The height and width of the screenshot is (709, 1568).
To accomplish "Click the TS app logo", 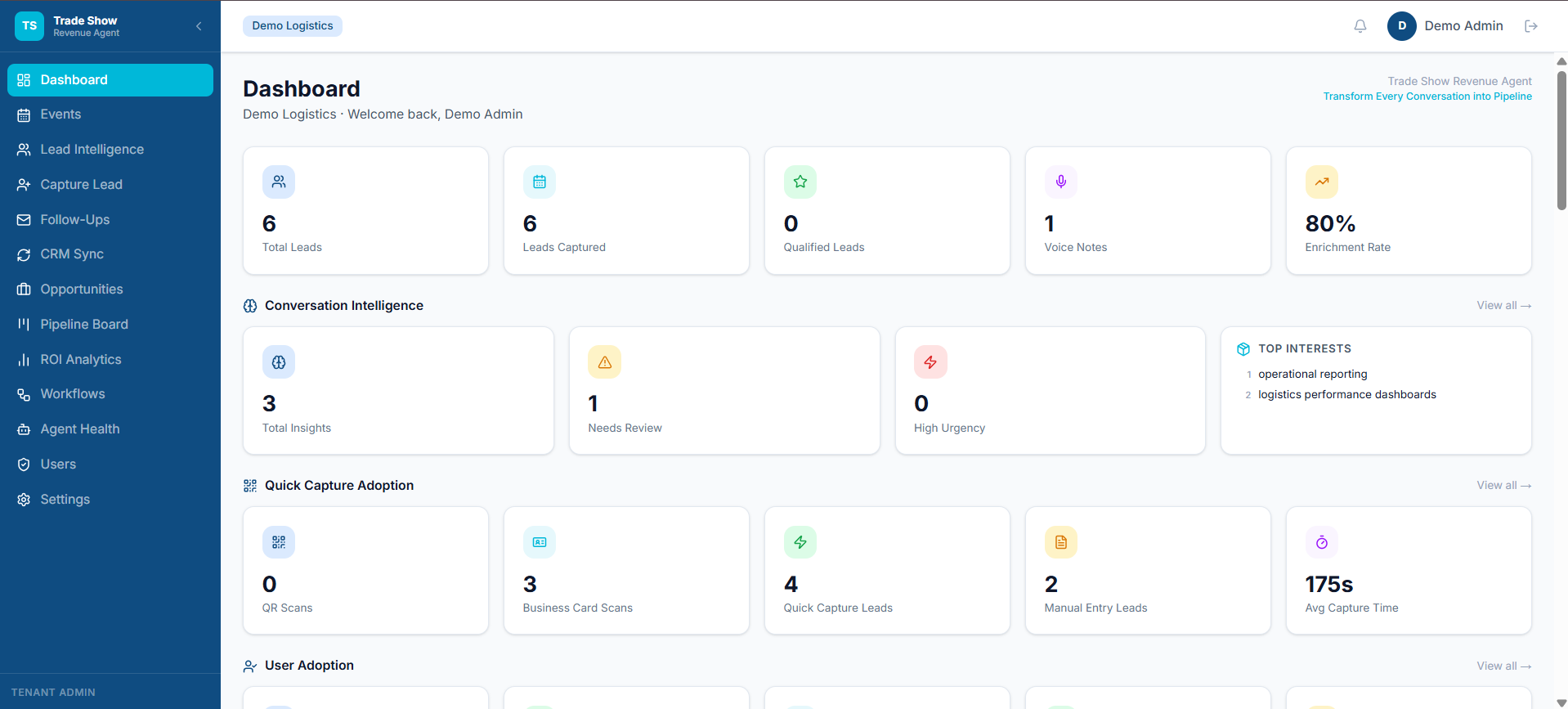I will 29,26.
